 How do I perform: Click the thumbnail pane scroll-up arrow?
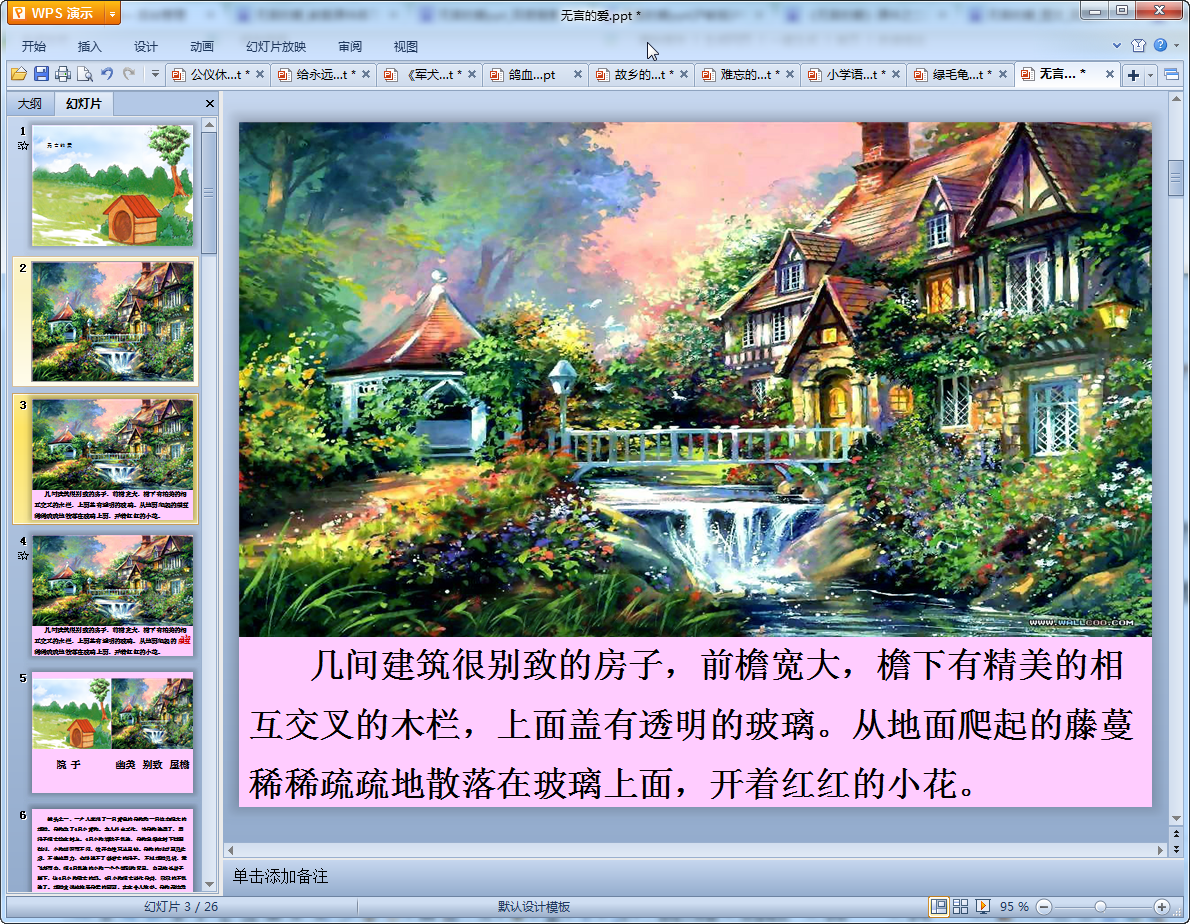pos(209,124)
